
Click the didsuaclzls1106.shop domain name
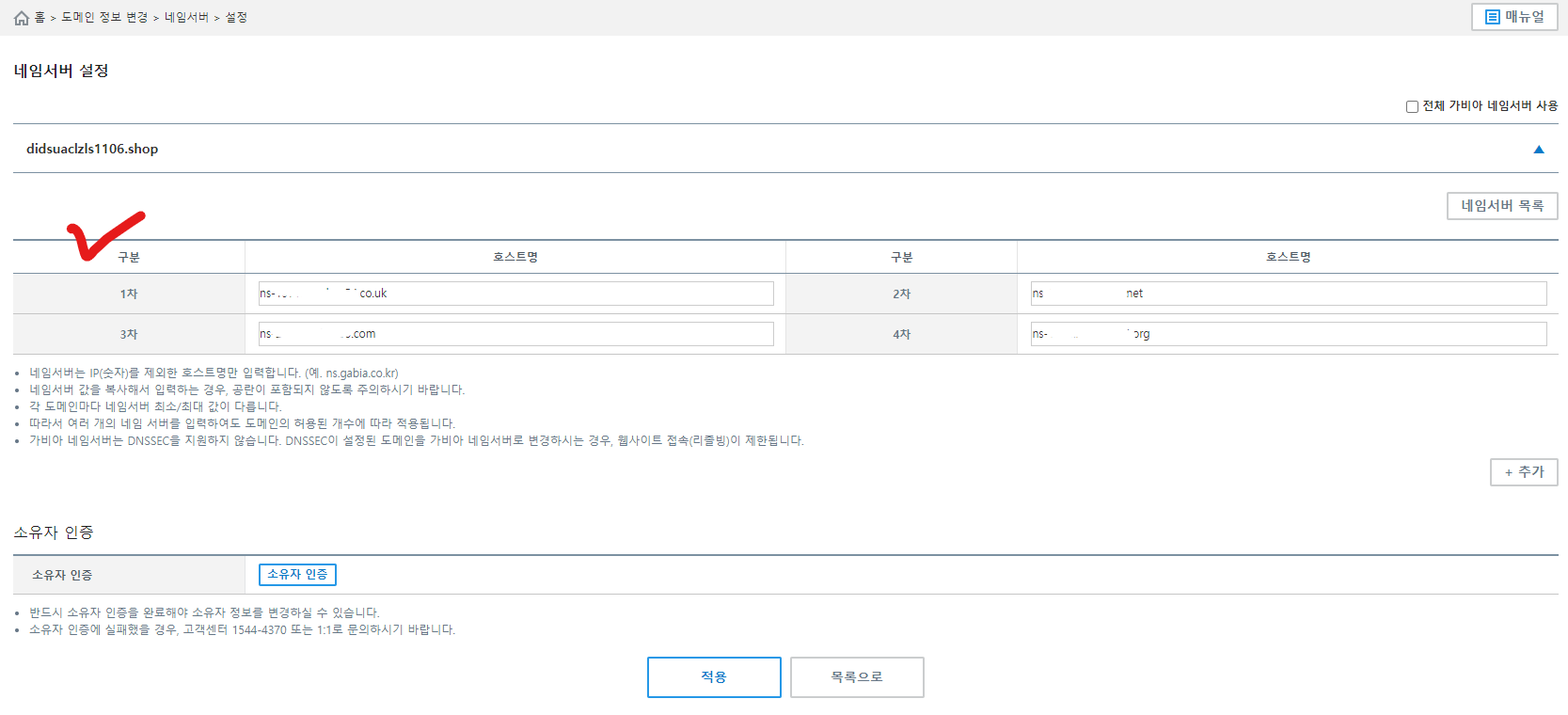(x=92, y=149)
